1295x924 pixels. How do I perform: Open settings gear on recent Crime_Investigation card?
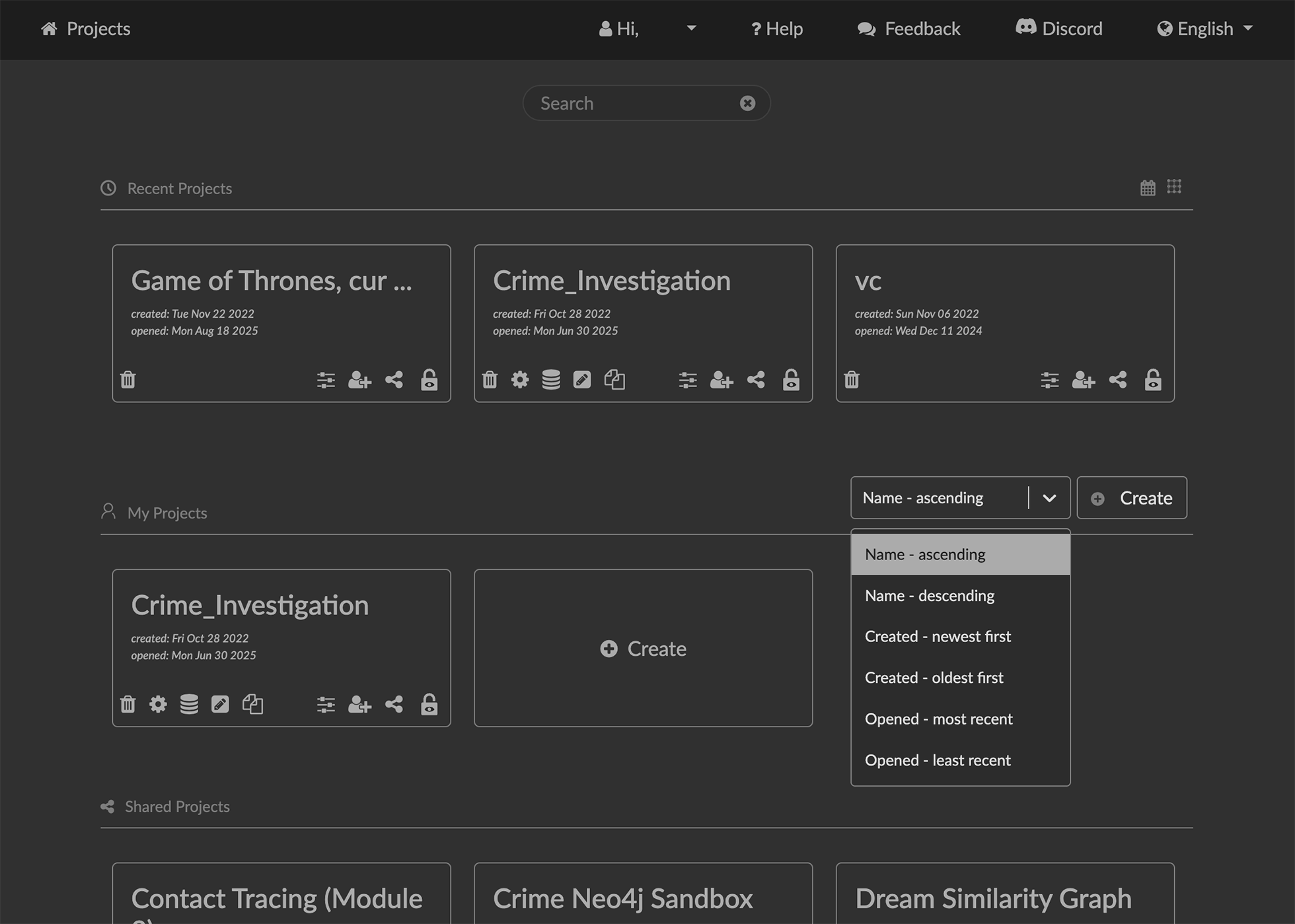pos(520,380)
